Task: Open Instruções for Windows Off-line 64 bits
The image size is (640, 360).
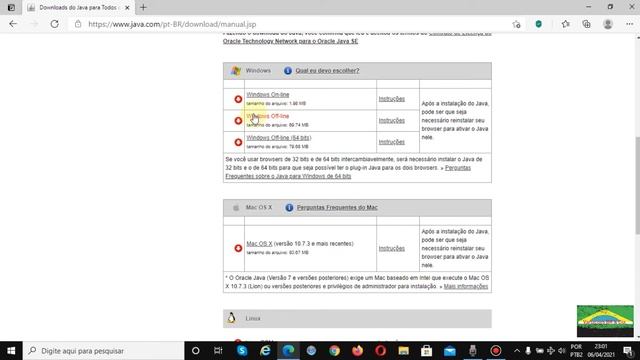Action: (391, 142)
